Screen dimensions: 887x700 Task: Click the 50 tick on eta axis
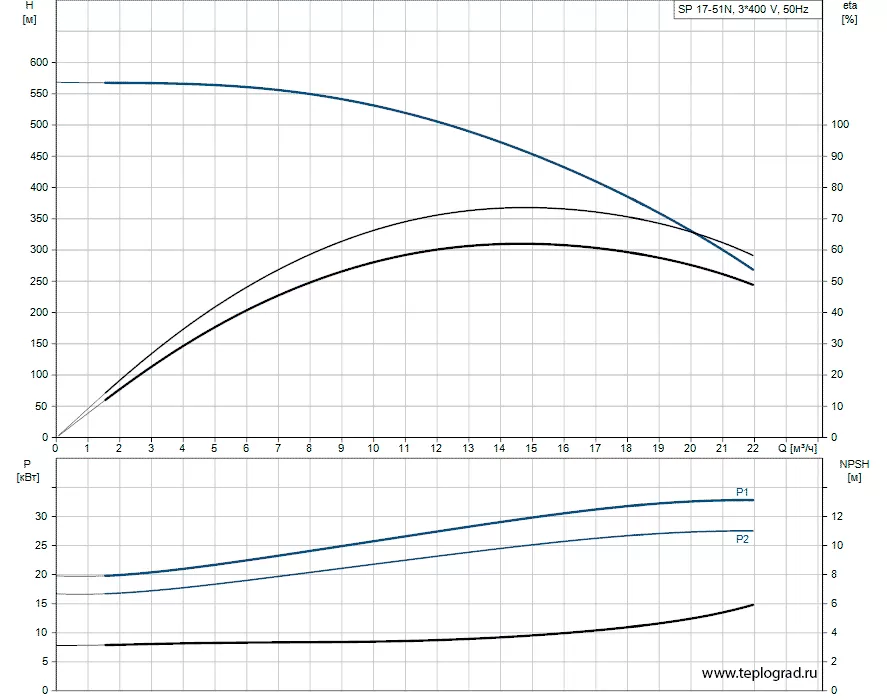pos(838,282)
